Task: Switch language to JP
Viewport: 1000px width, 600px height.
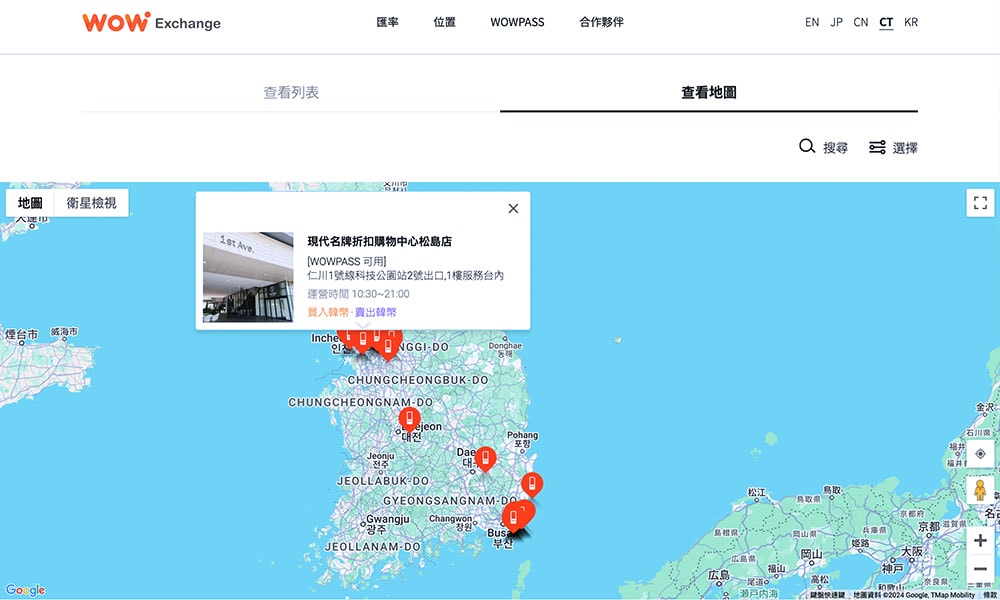Action: click(837, 22)
